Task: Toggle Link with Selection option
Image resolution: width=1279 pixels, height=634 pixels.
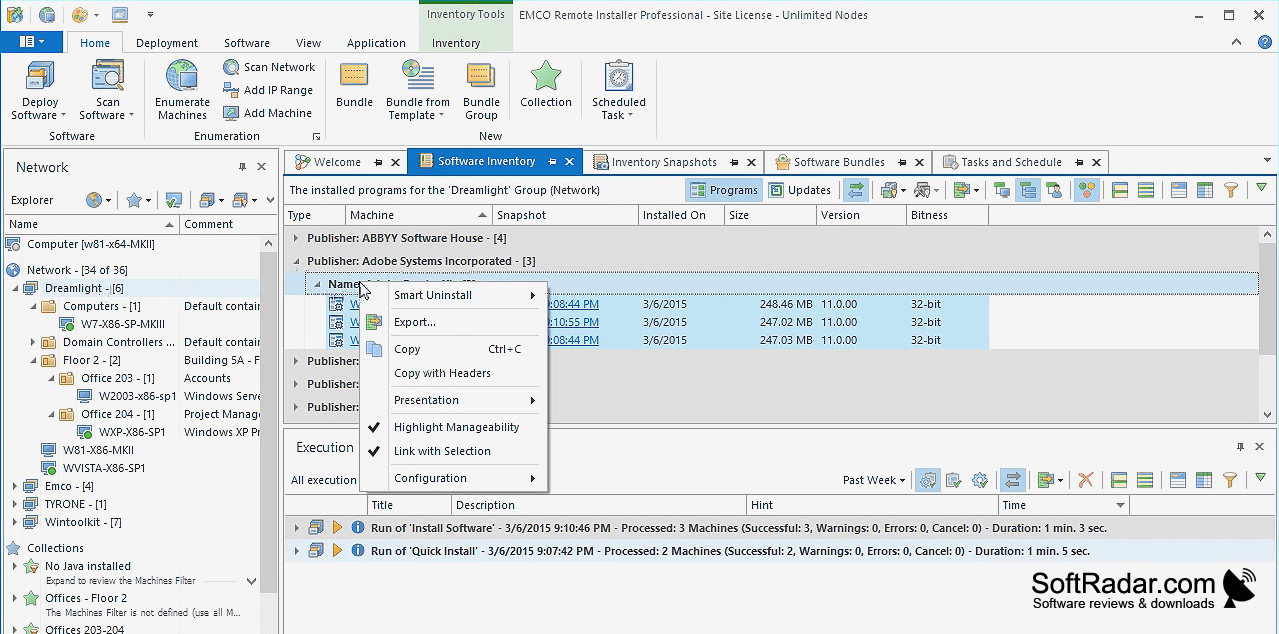Action: pos(442,451)
